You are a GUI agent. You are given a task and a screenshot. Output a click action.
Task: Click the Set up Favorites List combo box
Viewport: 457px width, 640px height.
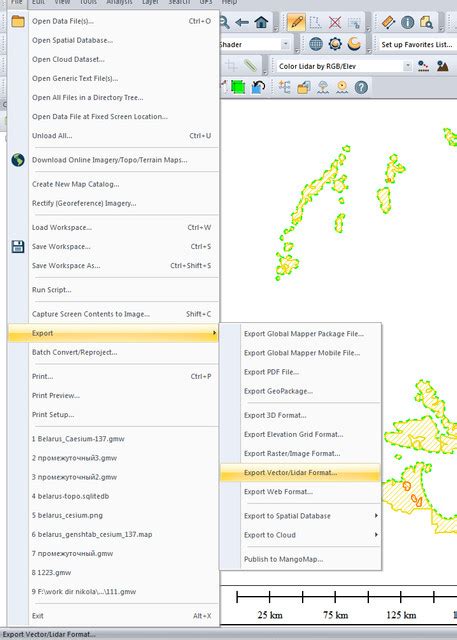(x=416, y=44)
